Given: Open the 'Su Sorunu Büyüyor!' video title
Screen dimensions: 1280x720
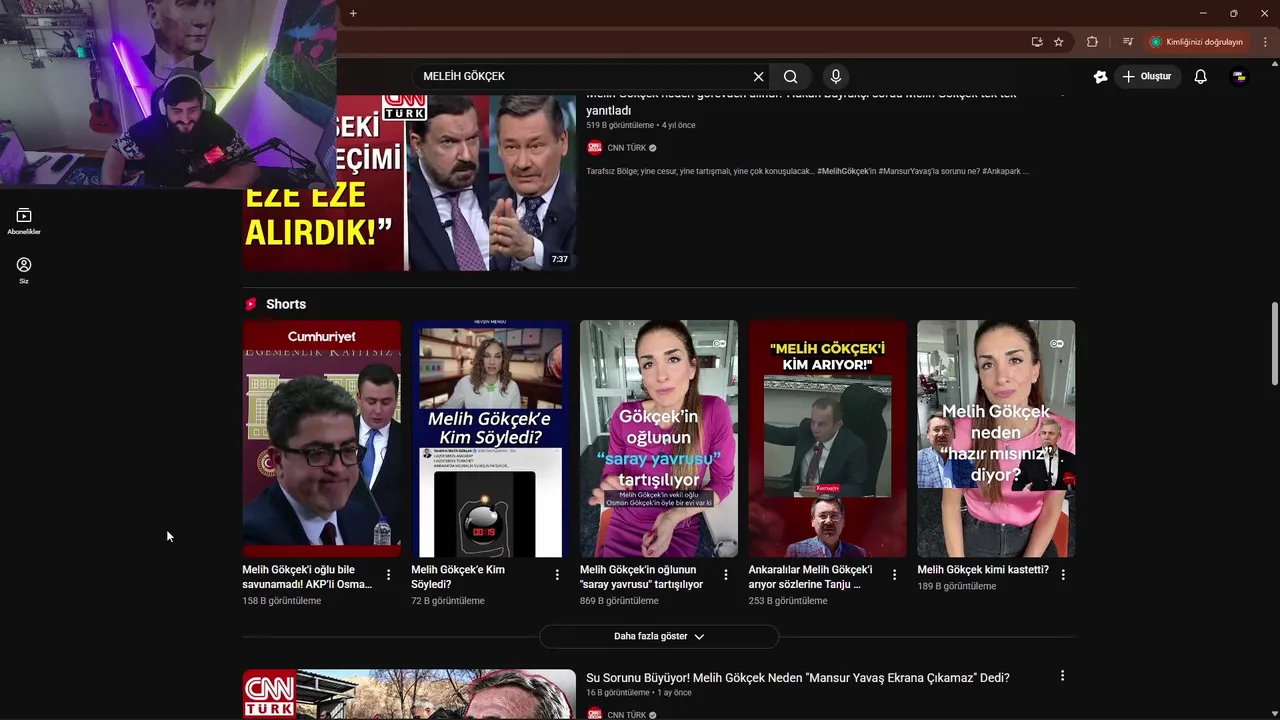Looking at the screenshot, I should click(x=798, y=678).
